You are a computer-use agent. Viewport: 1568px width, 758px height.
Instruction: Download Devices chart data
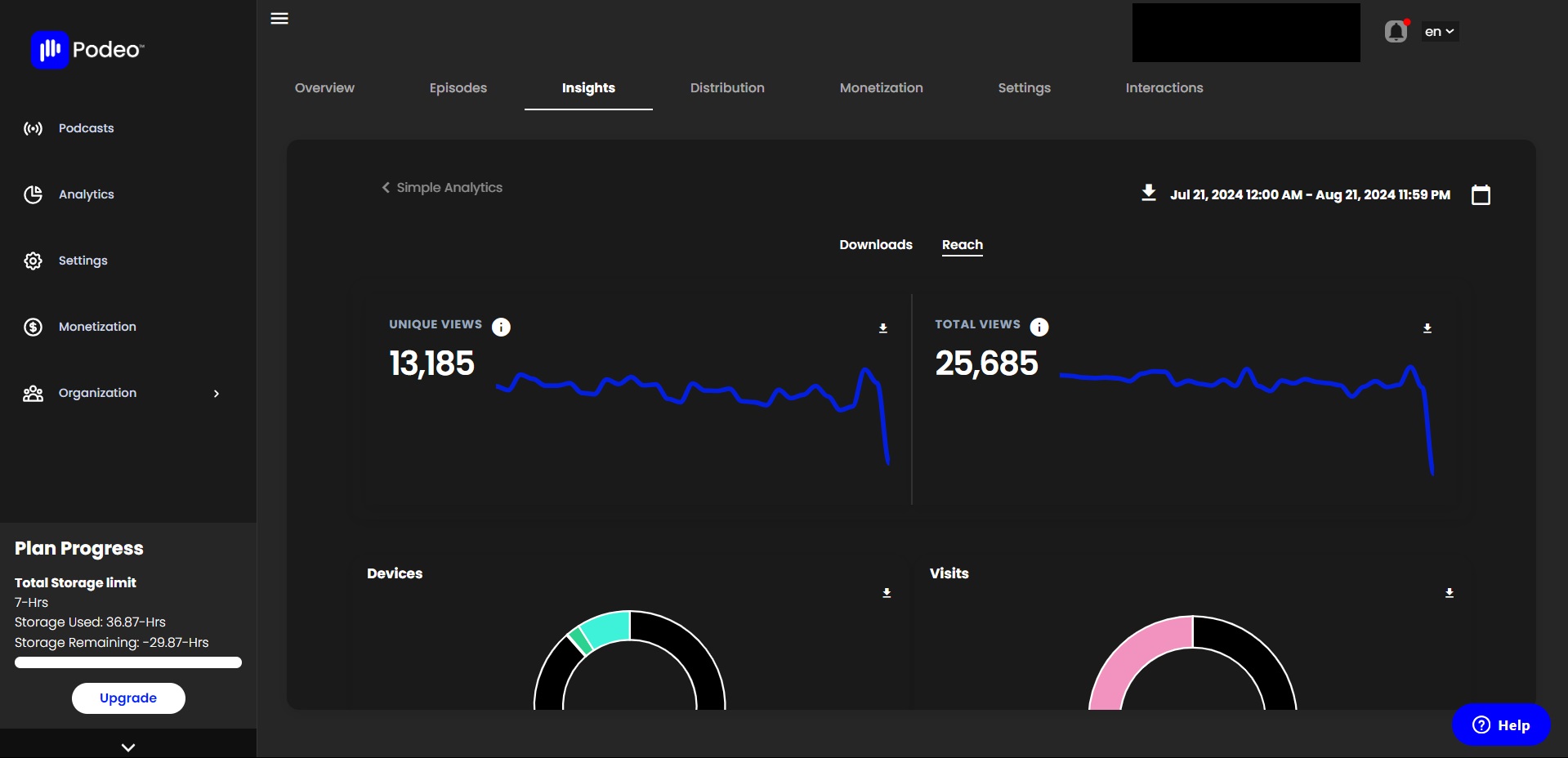(x=887, y=593)
